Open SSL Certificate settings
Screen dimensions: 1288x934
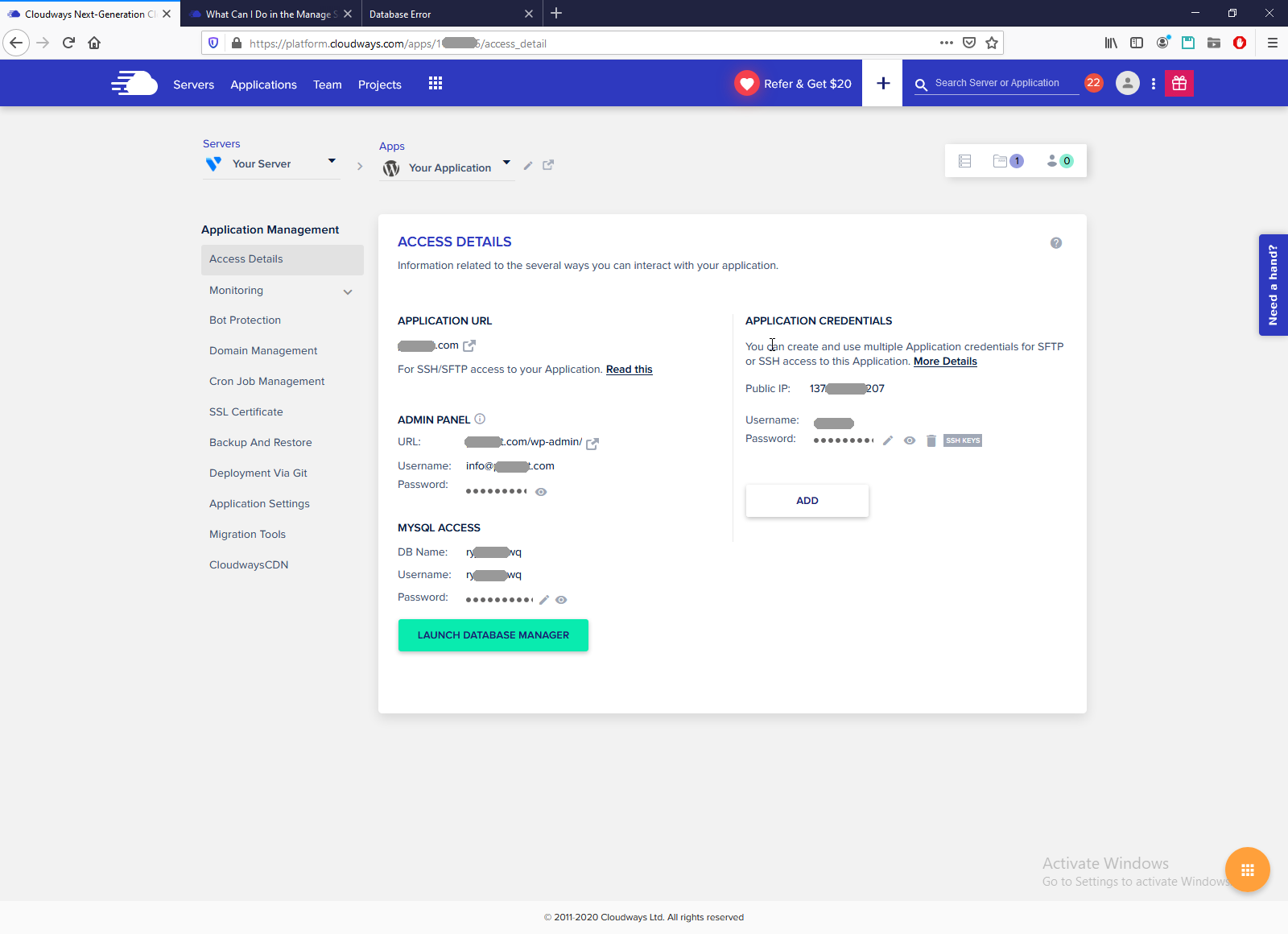pos(246,412)
